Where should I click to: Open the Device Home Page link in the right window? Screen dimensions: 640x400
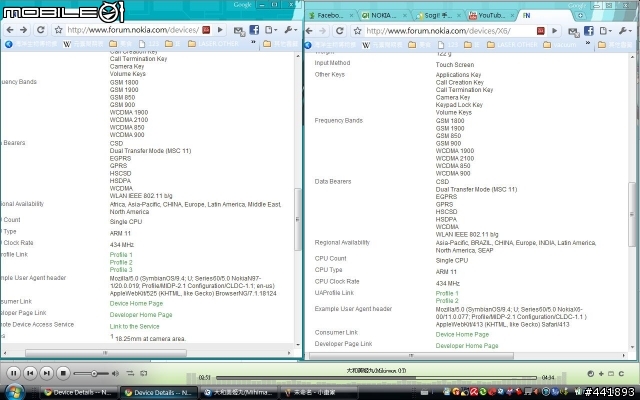pyautogui.click(x=462, y=334)
